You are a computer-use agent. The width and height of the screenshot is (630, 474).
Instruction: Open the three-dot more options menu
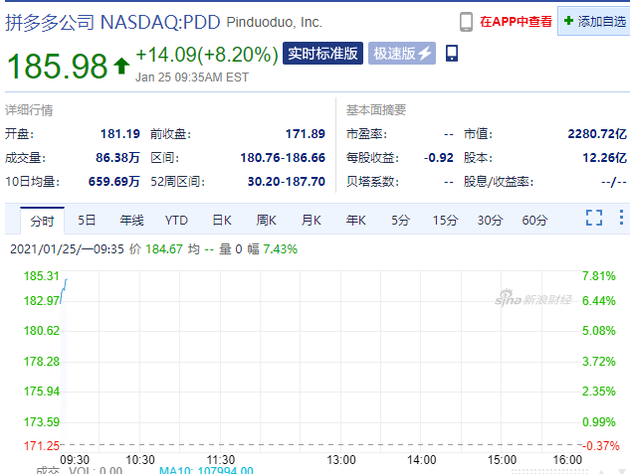click(x=621, y=217)
